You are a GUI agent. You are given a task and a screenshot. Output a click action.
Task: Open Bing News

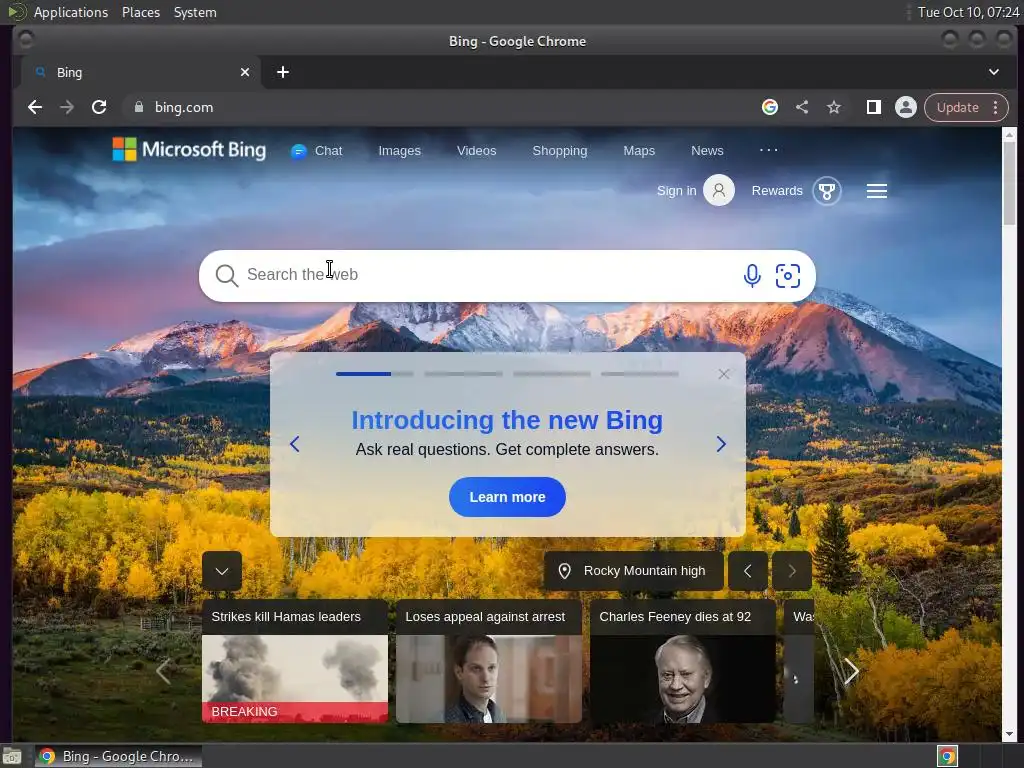click(x=707, y=151)
